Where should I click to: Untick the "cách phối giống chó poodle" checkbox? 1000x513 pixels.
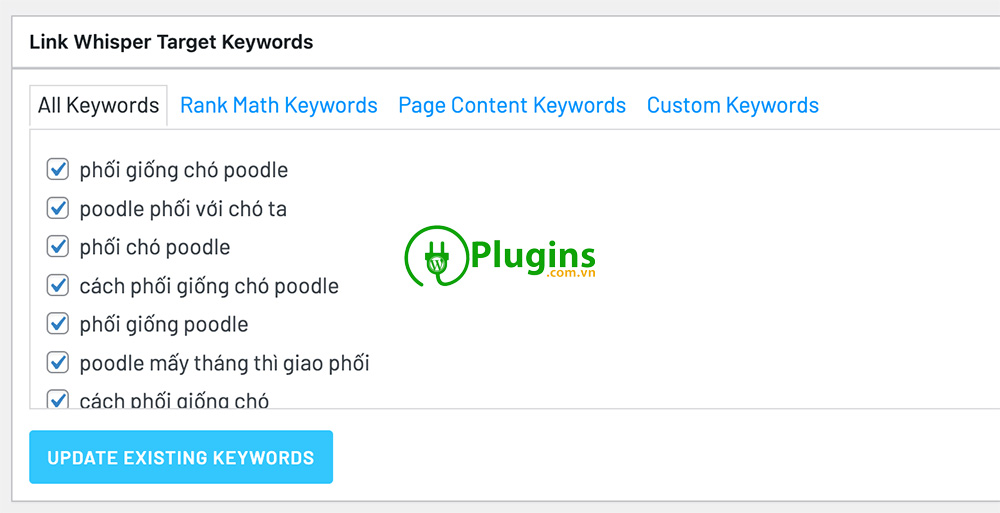click(58, 285)
